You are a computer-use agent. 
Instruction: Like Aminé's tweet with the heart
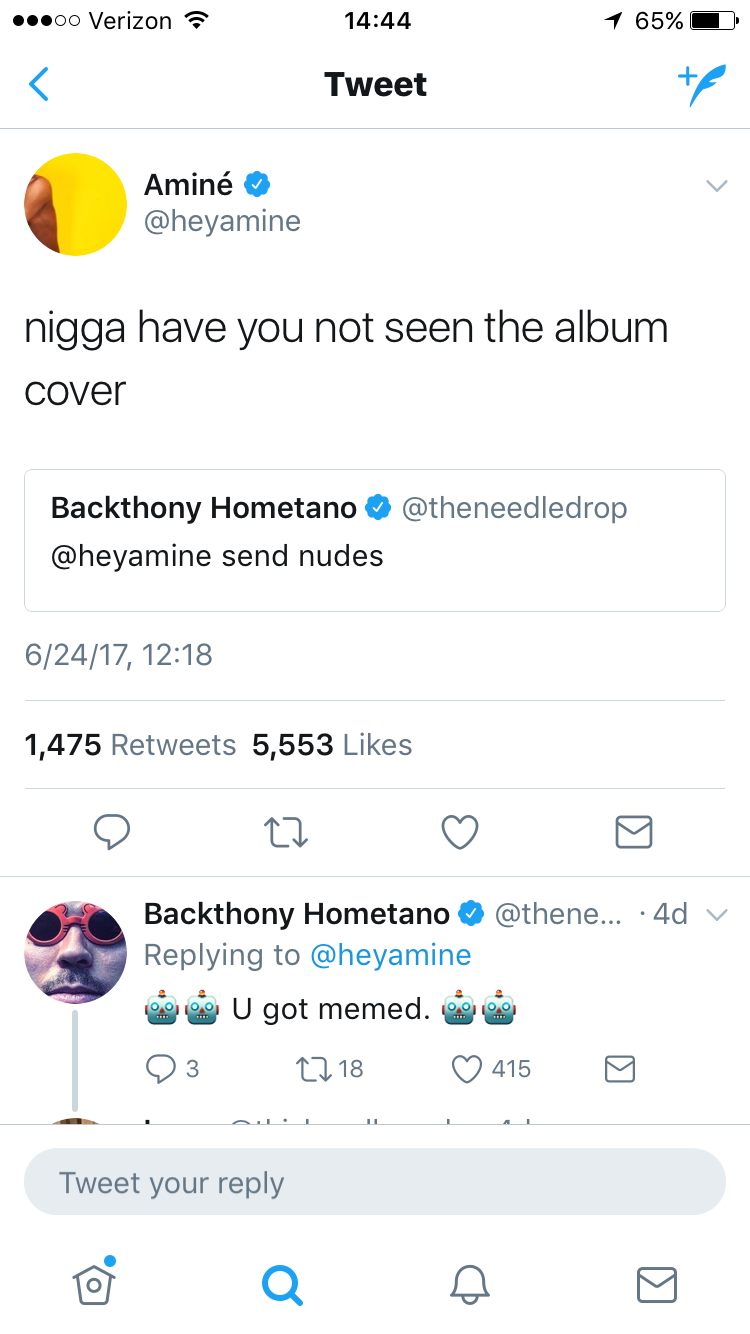coord(460,831)
